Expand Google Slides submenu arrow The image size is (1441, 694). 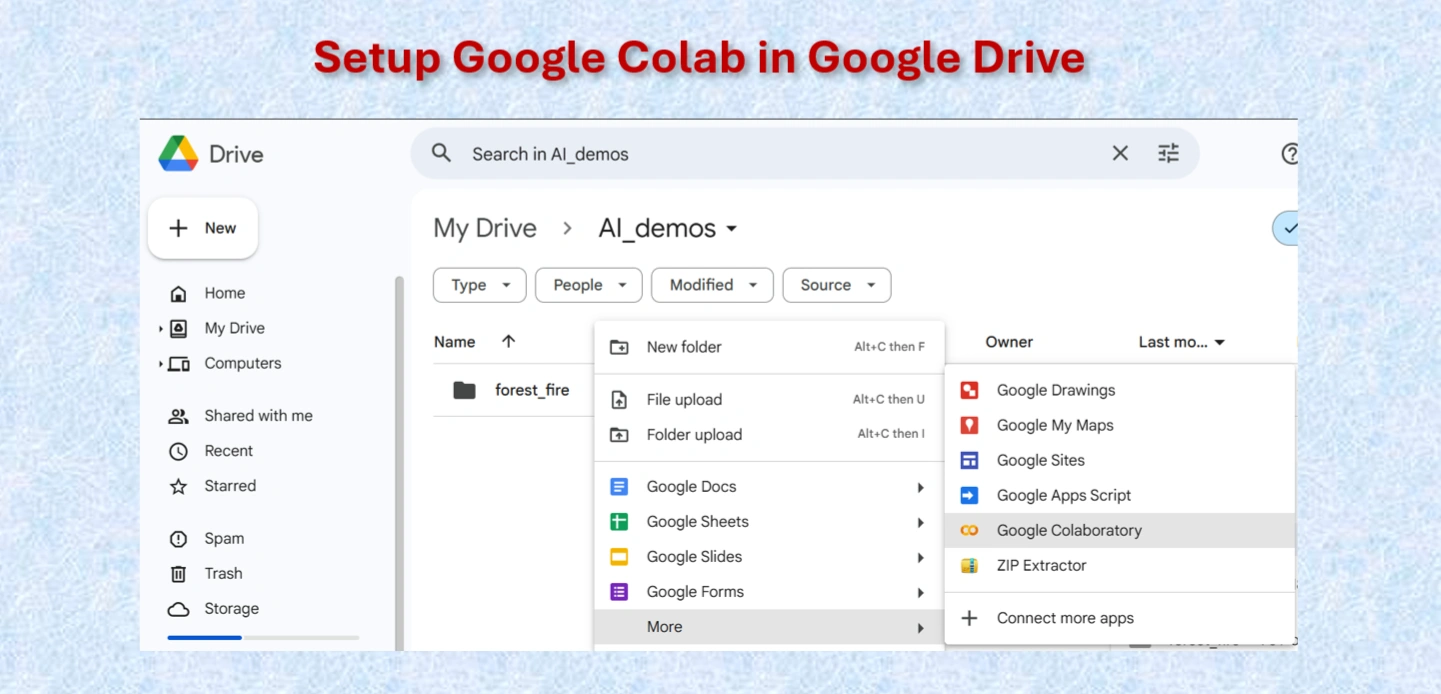pos(920,557)
